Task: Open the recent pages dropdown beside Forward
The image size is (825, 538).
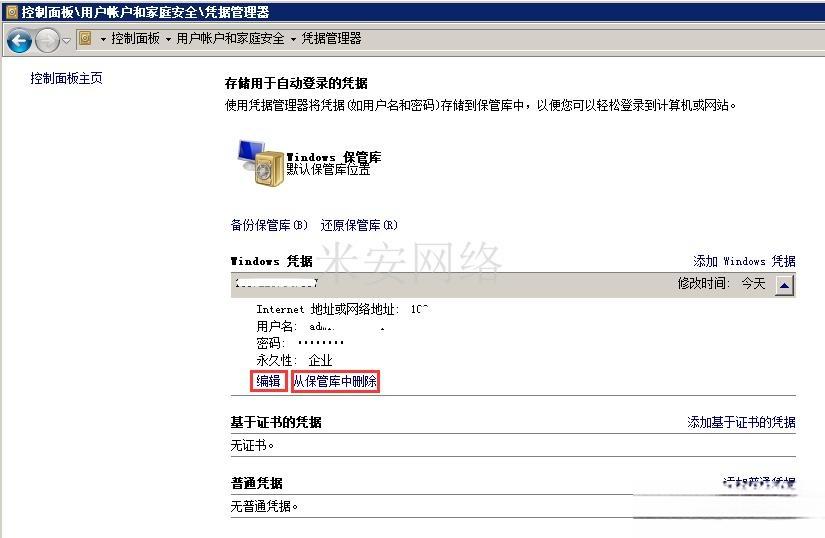Action: click(66, 40)
